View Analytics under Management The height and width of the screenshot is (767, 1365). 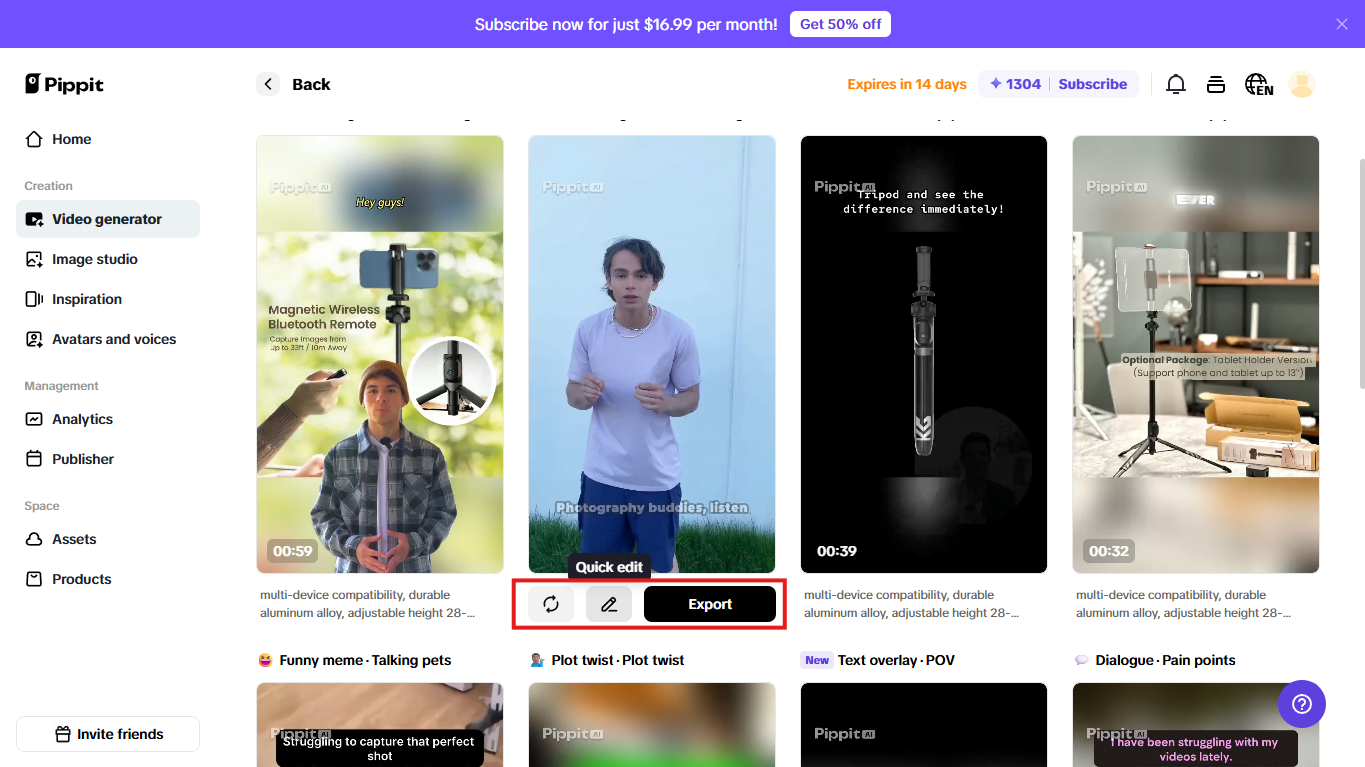(84, 419)
